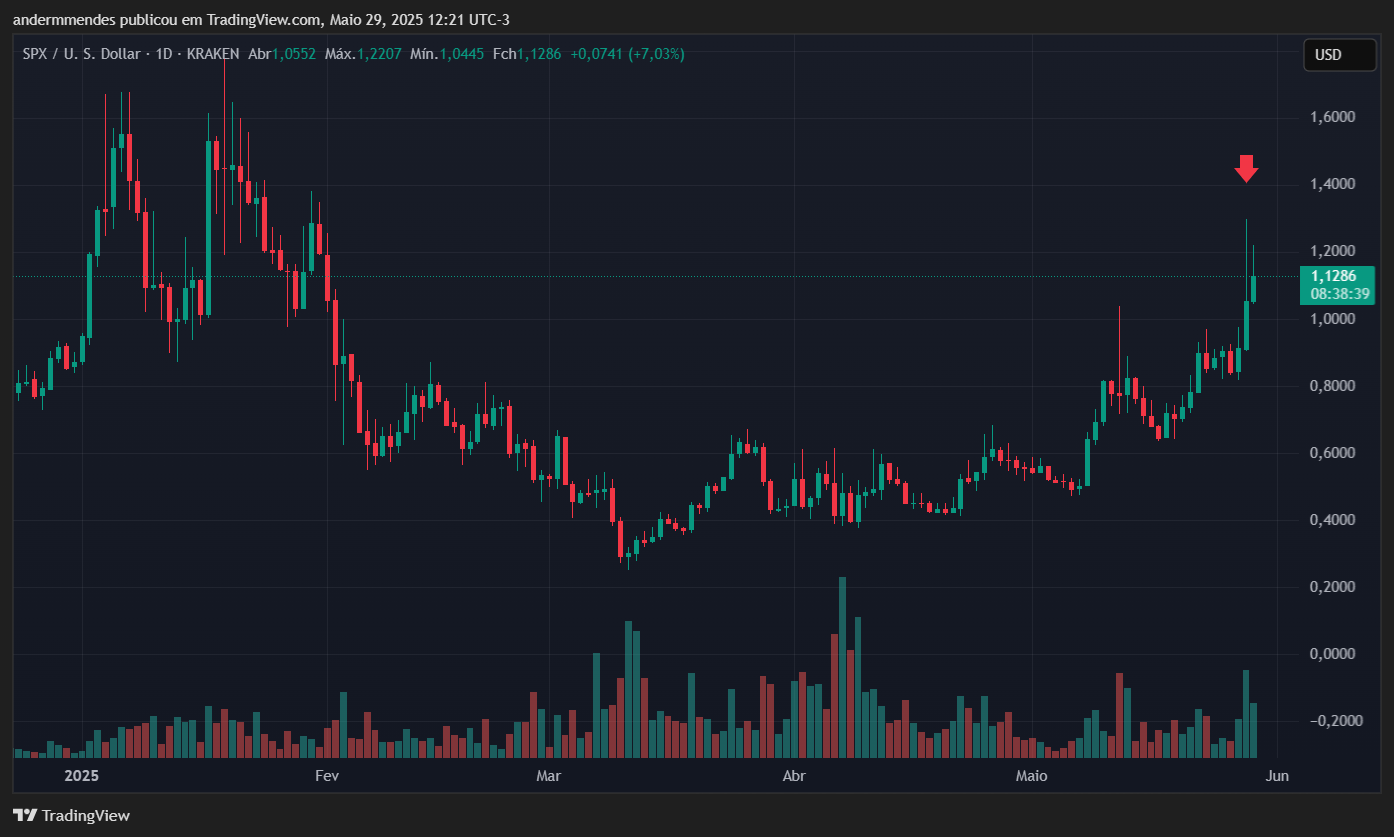This screenshot has height=837, width=1394.
Task: Click the Maio time axis label
Action: click(x=1031, y=776)
